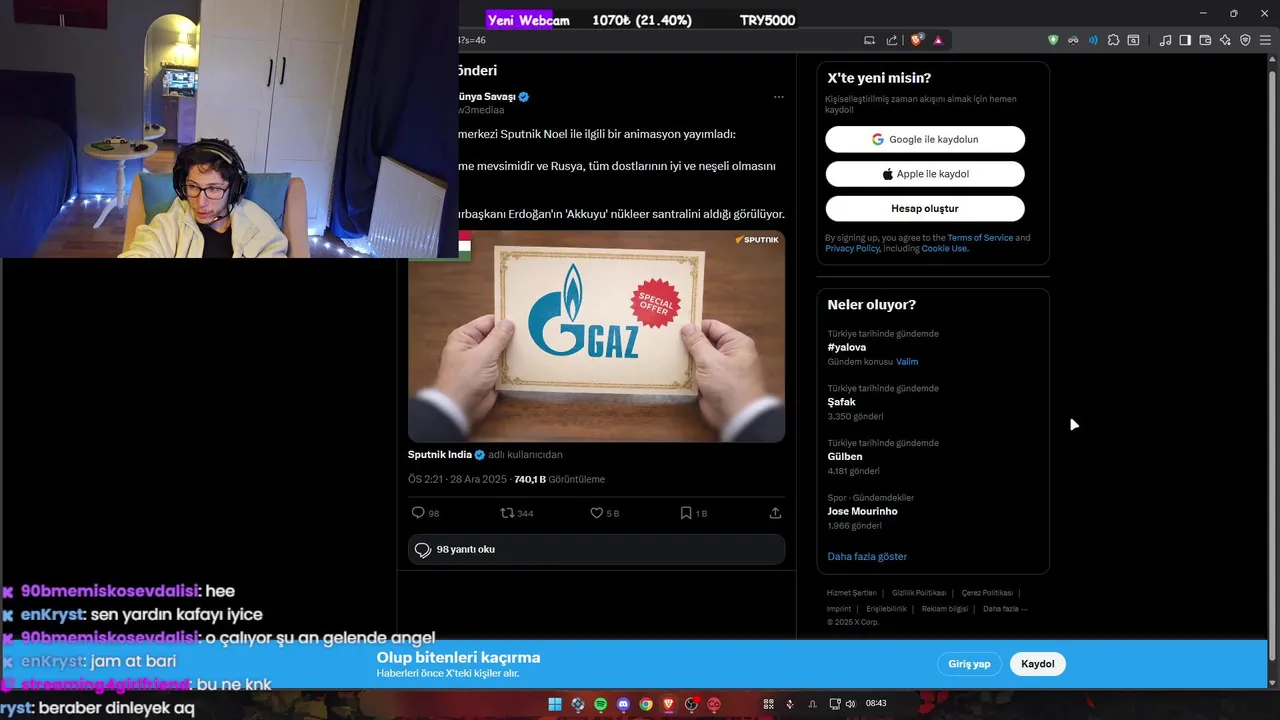Image resolution: width=1280 pixels, height=720 pixels.
Task: Open Discord from the taskbar
Action: pyautogui.click(x=623, y=704)
